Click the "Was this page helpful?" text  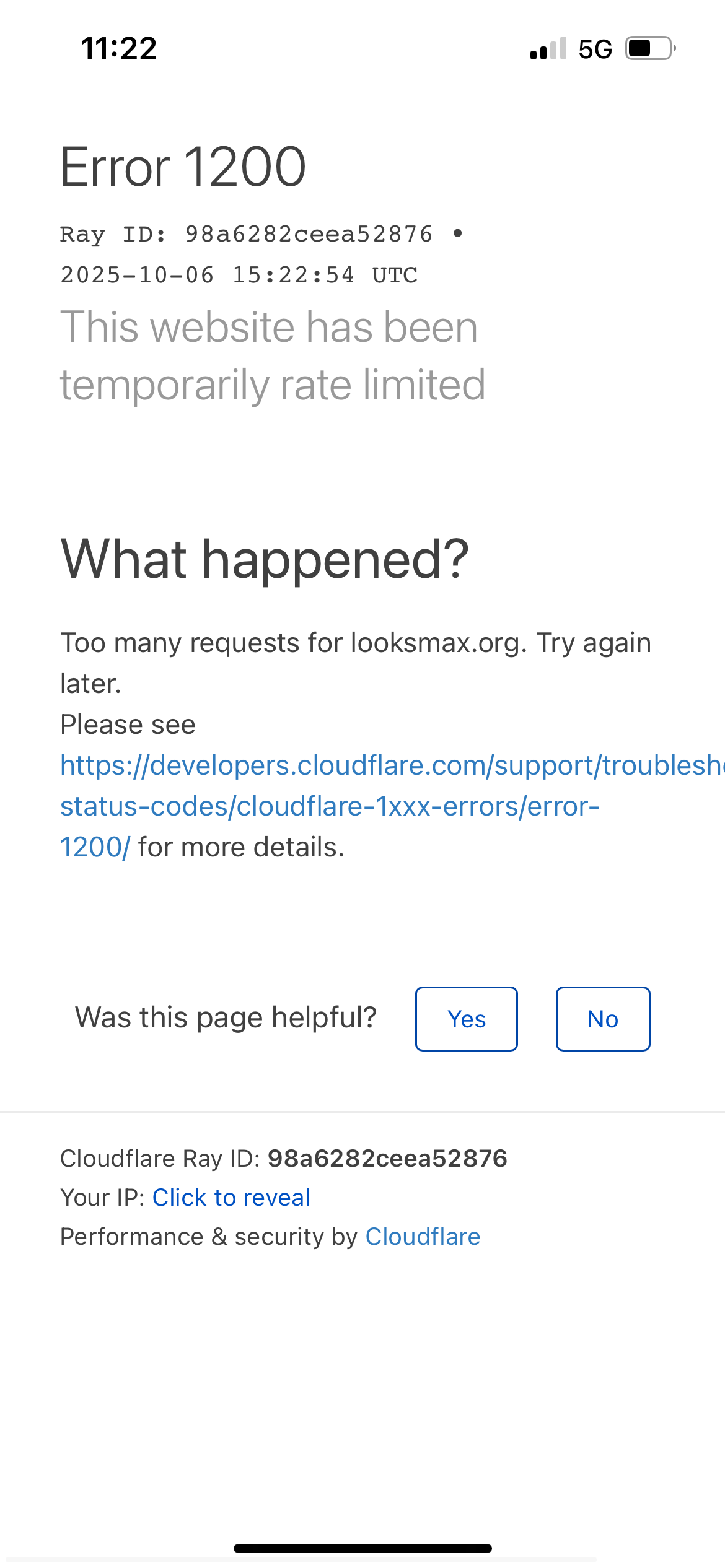coord(226,1017)
